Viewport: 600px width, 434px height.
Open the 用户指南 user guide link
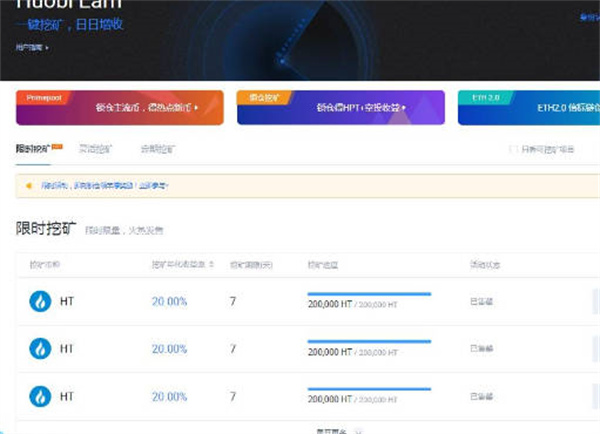tap(32, 47)
